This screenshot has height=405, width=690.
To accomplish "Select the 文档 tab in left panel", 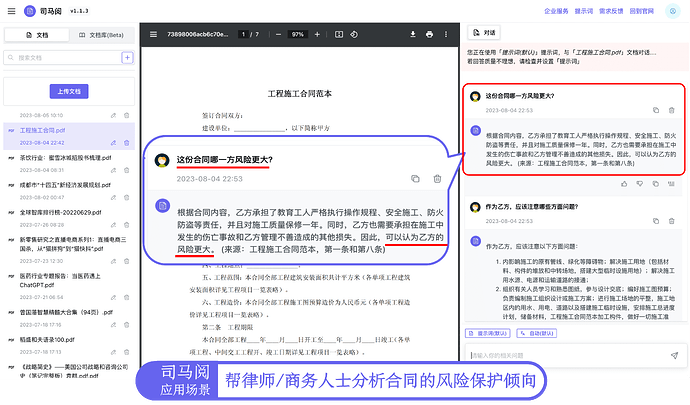I will point(37,34).
